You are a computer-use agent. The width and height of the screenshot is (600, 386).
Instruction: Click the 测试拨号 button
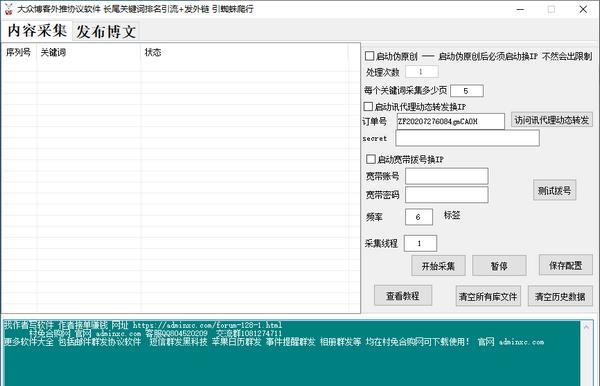point(554,190)
